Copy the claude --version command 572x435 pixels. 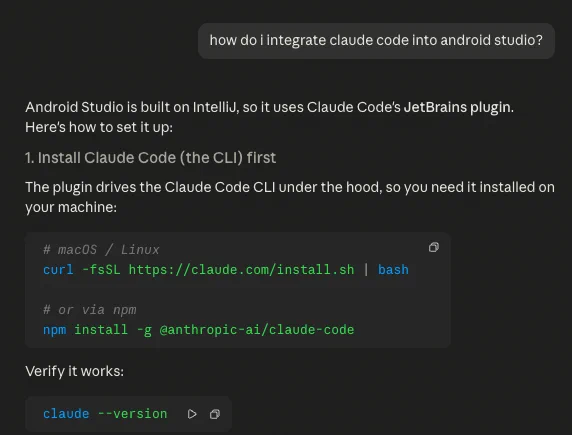(x=215, y=414)
